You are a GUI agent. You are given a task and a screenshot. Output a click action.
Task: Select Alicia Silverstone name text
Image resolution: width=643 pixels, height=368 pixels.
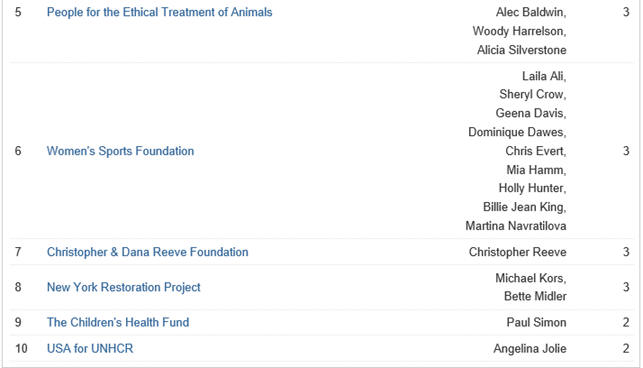pyautogui.click(x=522, y=50)
